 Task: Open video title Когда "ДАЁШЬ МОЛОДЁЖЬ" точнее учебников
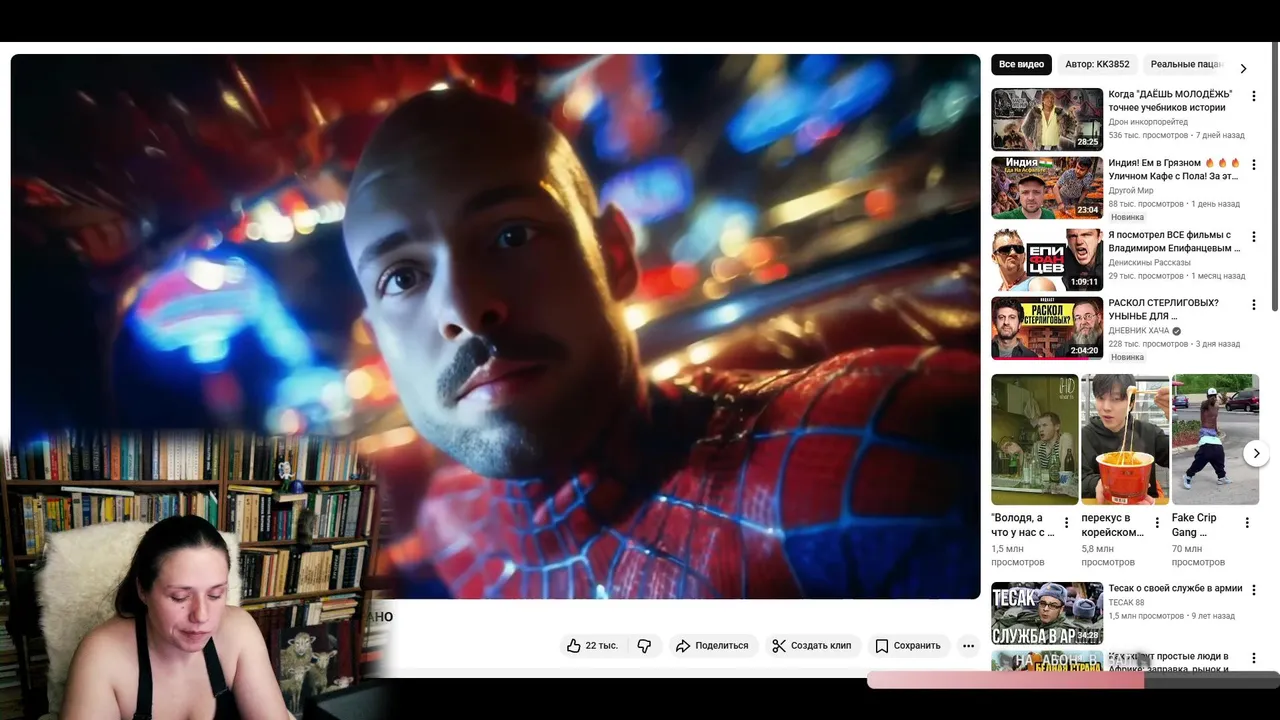pos(1170,101)
